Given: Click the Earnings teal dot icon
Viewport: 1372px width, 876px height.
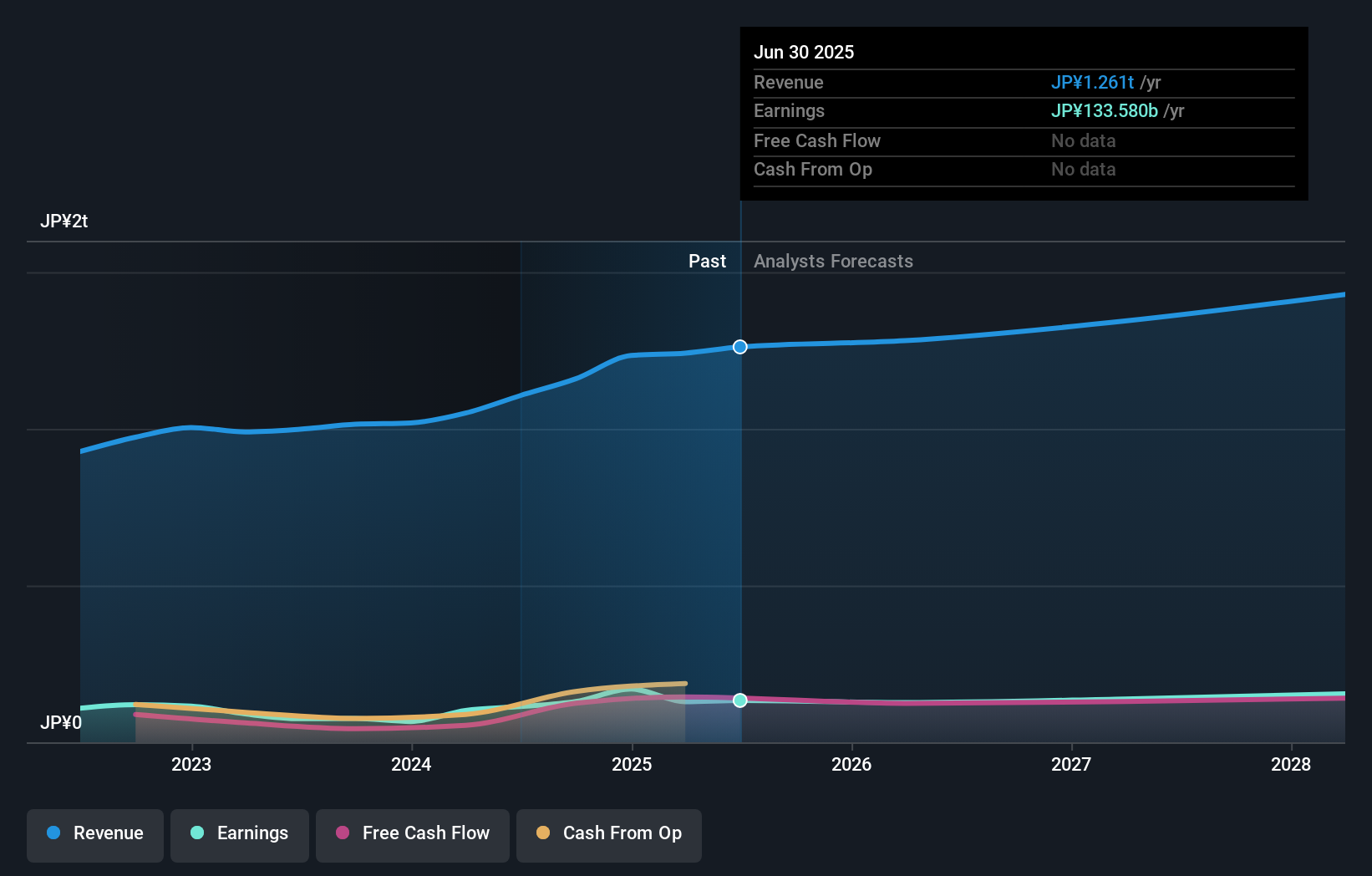Looking at the screenshot, I should [x=196, y=834].
